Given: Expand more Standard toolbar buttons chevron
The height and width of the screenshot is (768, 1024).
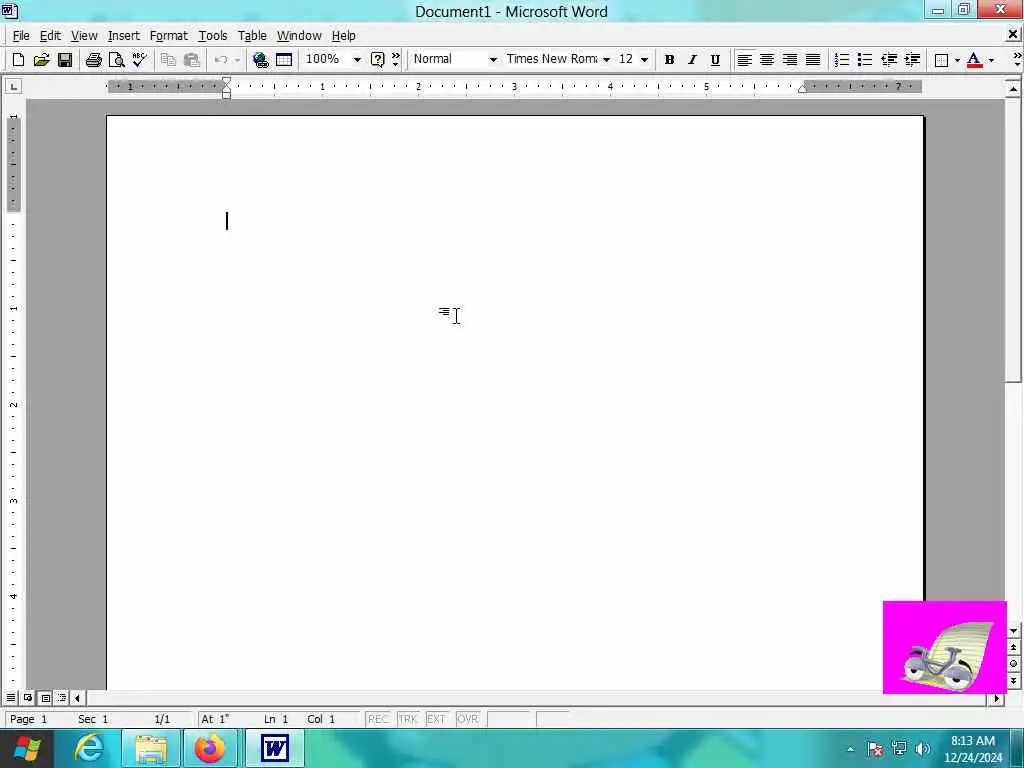Looking at the screenshot, I should point(396,59).
